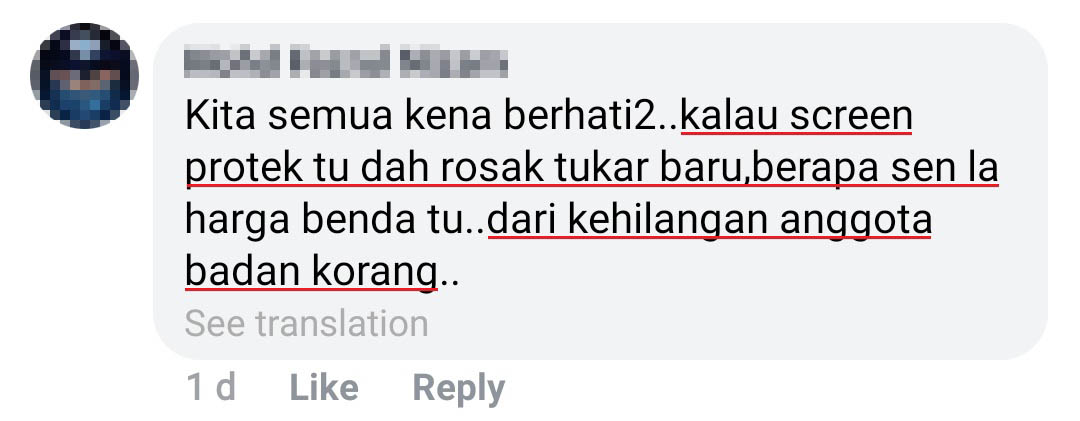
Task: Open the blurred commenter name link
Action: pyautogui.click(x=346, y=62)
